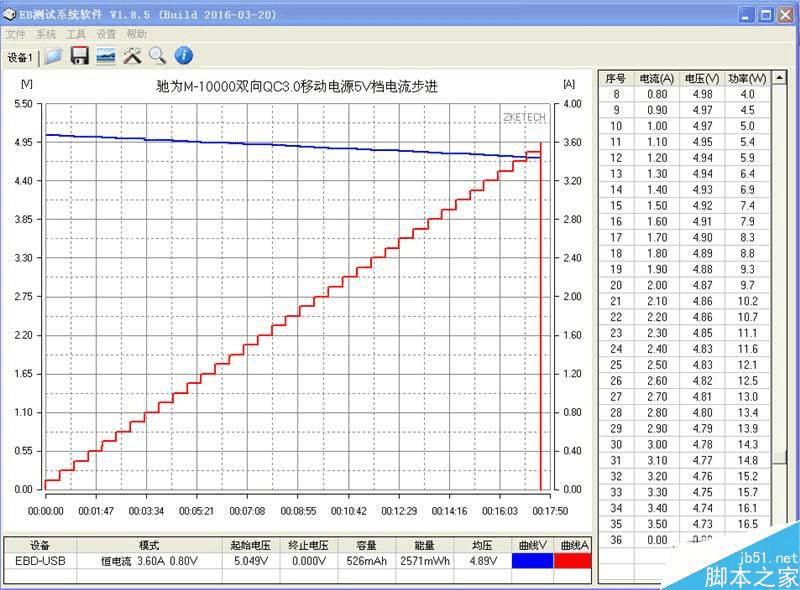Screen dimensions: 800x590
Task: Click the 0.000V end voltage cell
Action: point(308,561)
